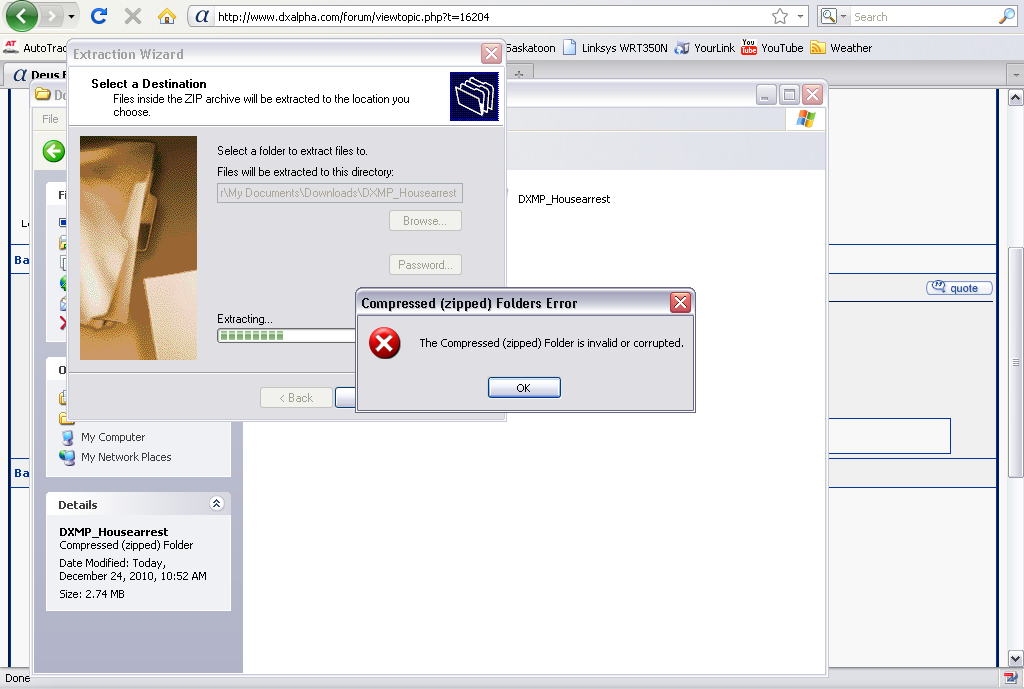1024x689 pixels.
Task: Click OK in the zipped folders error dialog
Action: click(x=524, y=387)
